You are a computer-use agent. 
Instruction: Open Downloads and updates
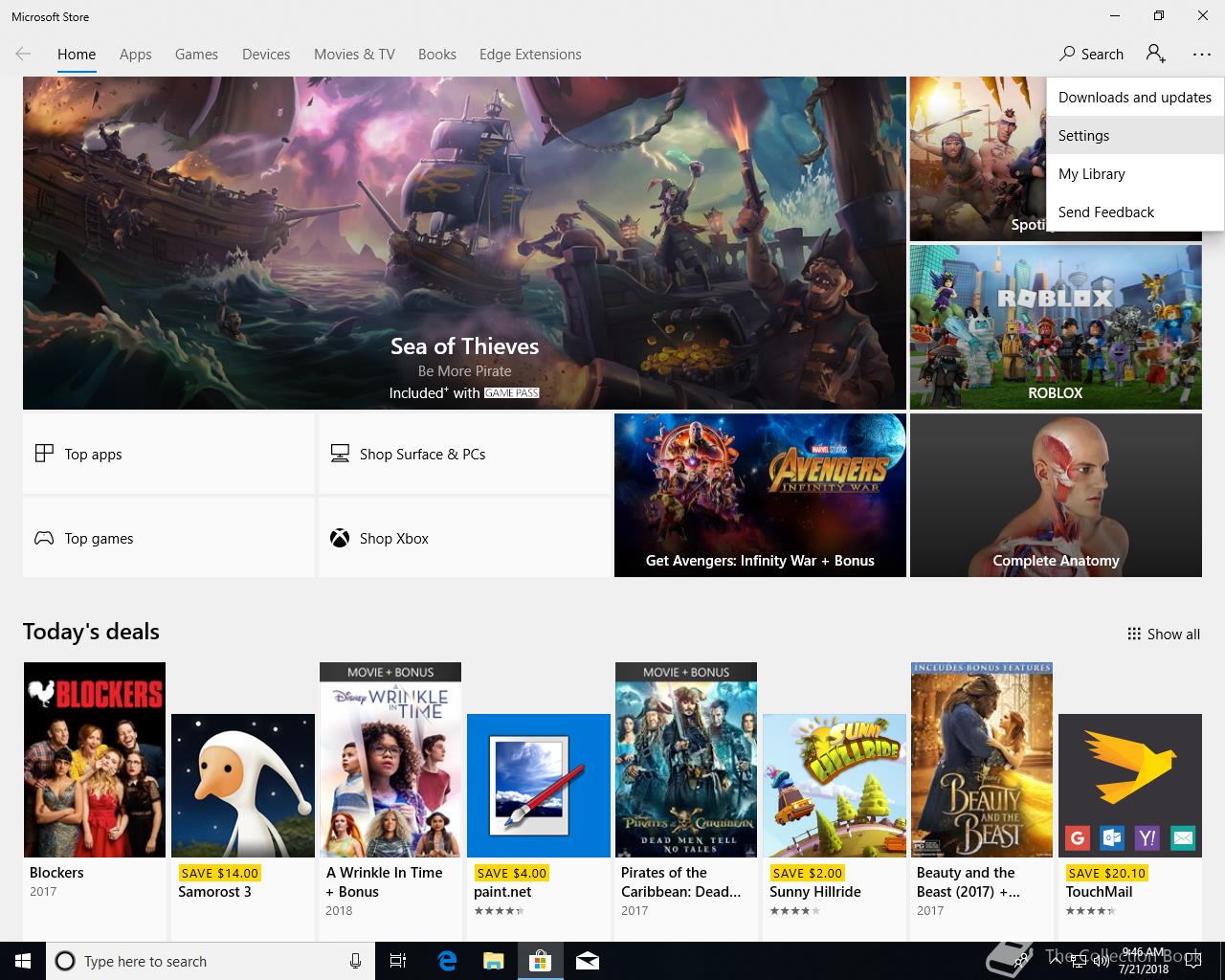pos(1135,98)
